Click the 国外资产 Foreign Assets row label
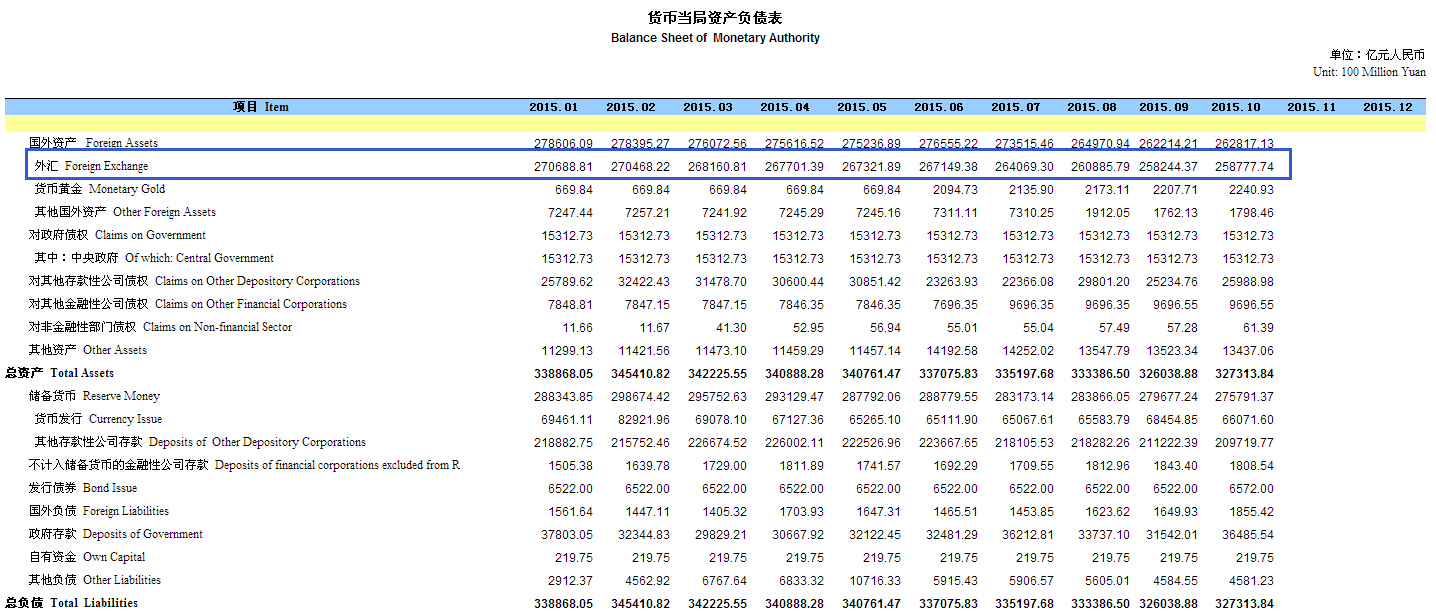Image resolution: width=1436 pixels, height=615 pixels. 93,143
